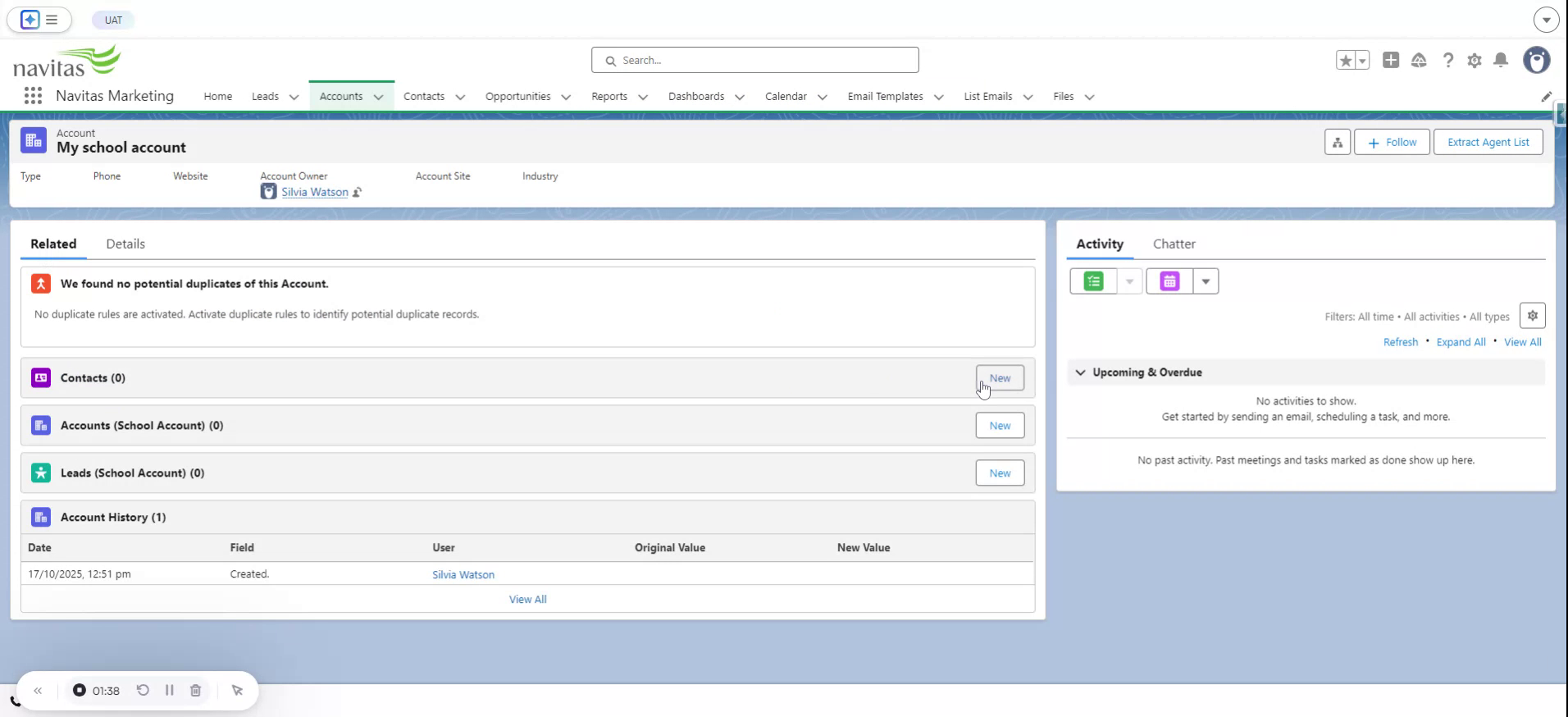Viewport: 1568px width, 717px height.
Task: Open the Salesforce Trailhead guidance icon
Action: click(x=1419, y=60)
